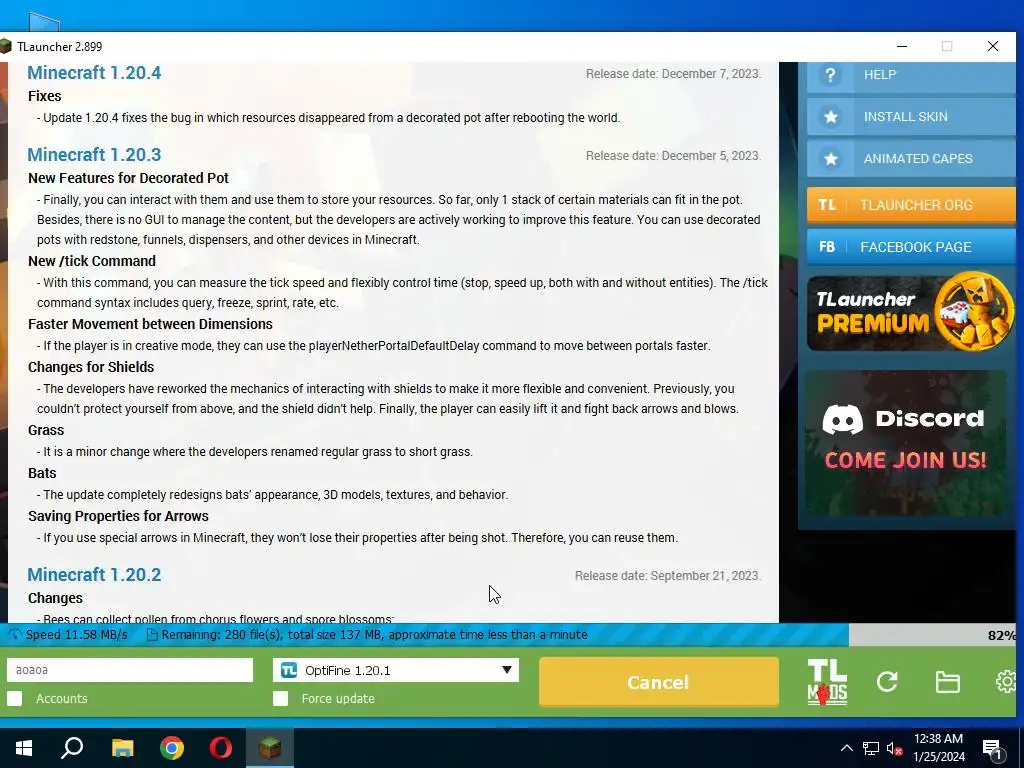
Task: Open FACEBOOK PAGE button
Action: (911, 247)
